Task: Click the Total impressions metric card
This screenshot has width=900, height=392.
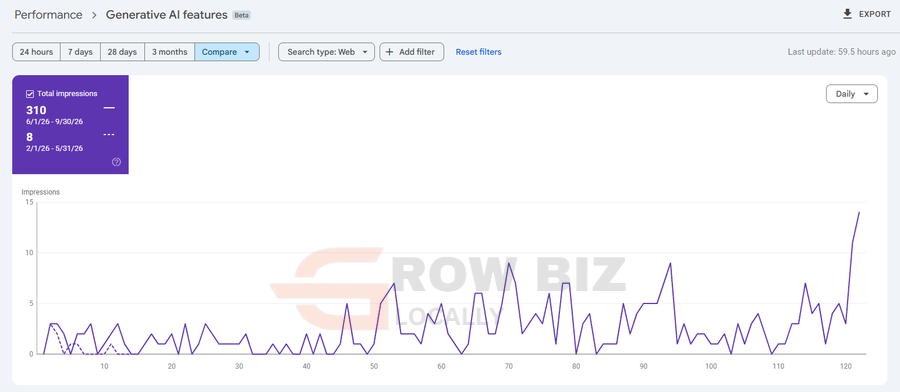Action: [x=71, y=125]
